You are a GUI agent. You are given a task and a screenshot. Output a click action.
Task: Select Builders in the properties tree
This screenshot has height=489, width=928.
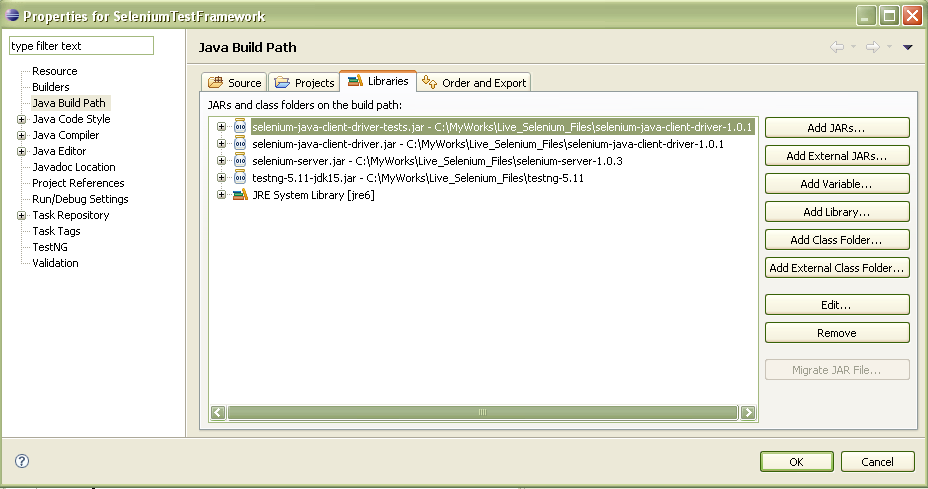pos(50,87)
